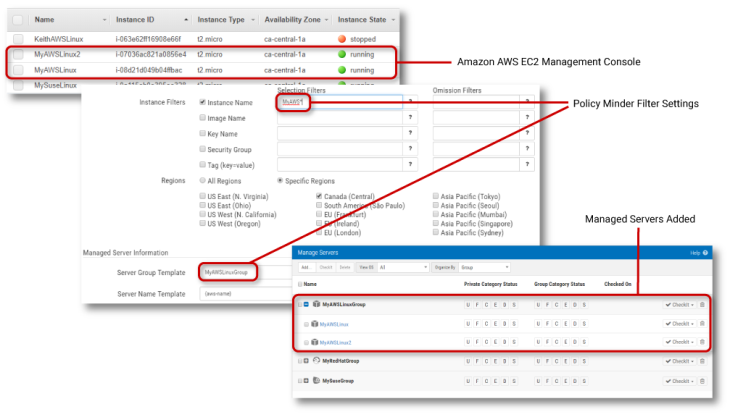
Task: Open the MyAWSLinux server link
Action: (334, 324)
